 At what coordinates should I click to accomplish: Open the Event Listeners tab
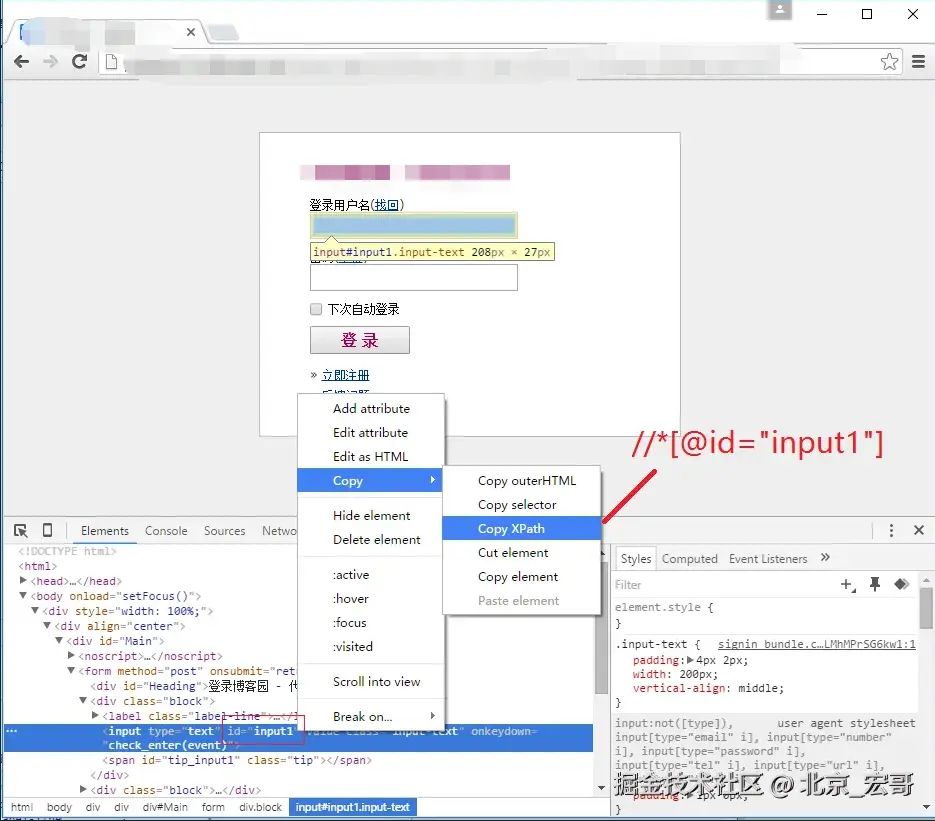[767, 559]
